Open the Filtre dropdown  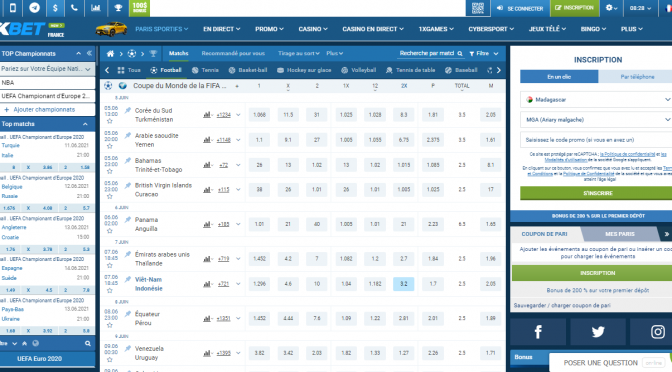pyautogui.click(x=484, y=54)
